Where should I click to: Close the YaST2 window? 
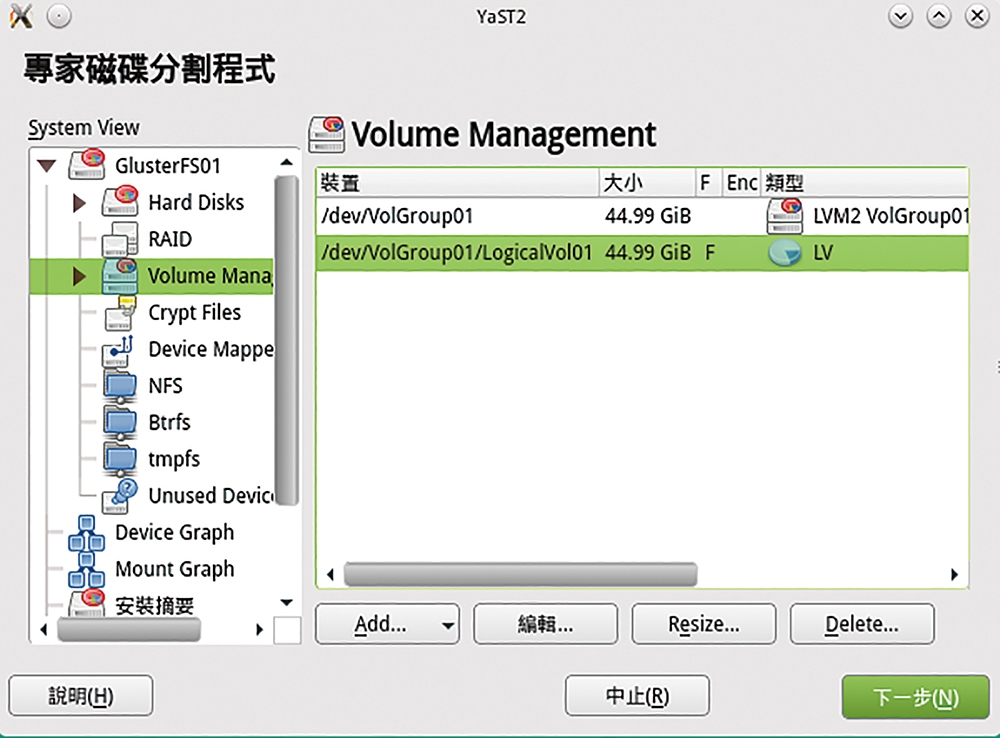pos(977,16)
